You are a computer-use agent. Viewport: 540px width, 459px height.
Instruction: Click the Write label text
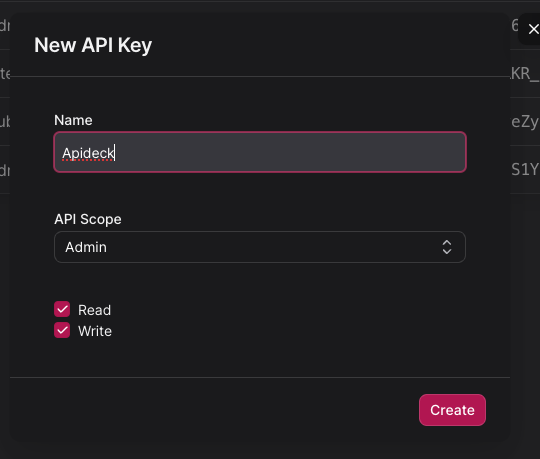(95, 331)
